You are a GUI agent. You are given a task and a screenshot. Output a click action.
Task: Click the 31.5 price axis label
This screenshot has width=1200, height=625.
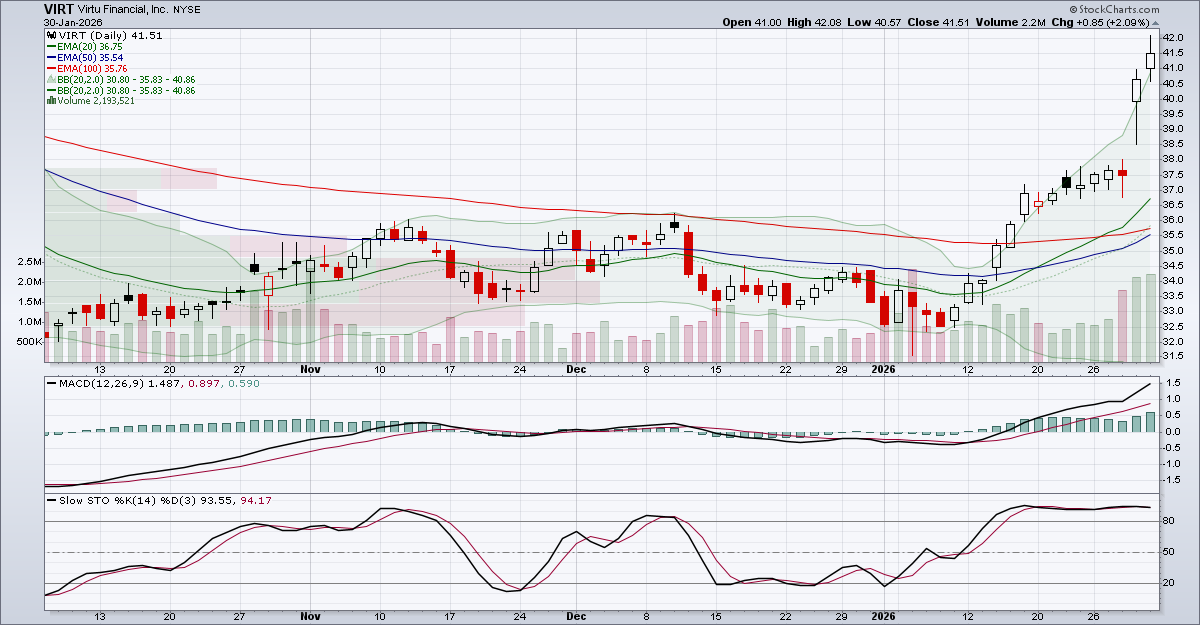tap(1173, 356)
